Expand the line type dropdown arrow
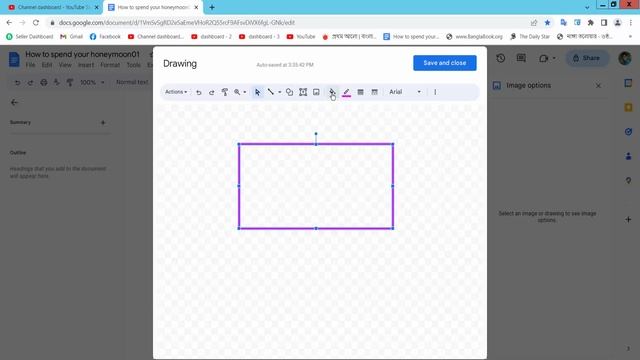The width and height of the screenshot is (640, 360). 280,92
